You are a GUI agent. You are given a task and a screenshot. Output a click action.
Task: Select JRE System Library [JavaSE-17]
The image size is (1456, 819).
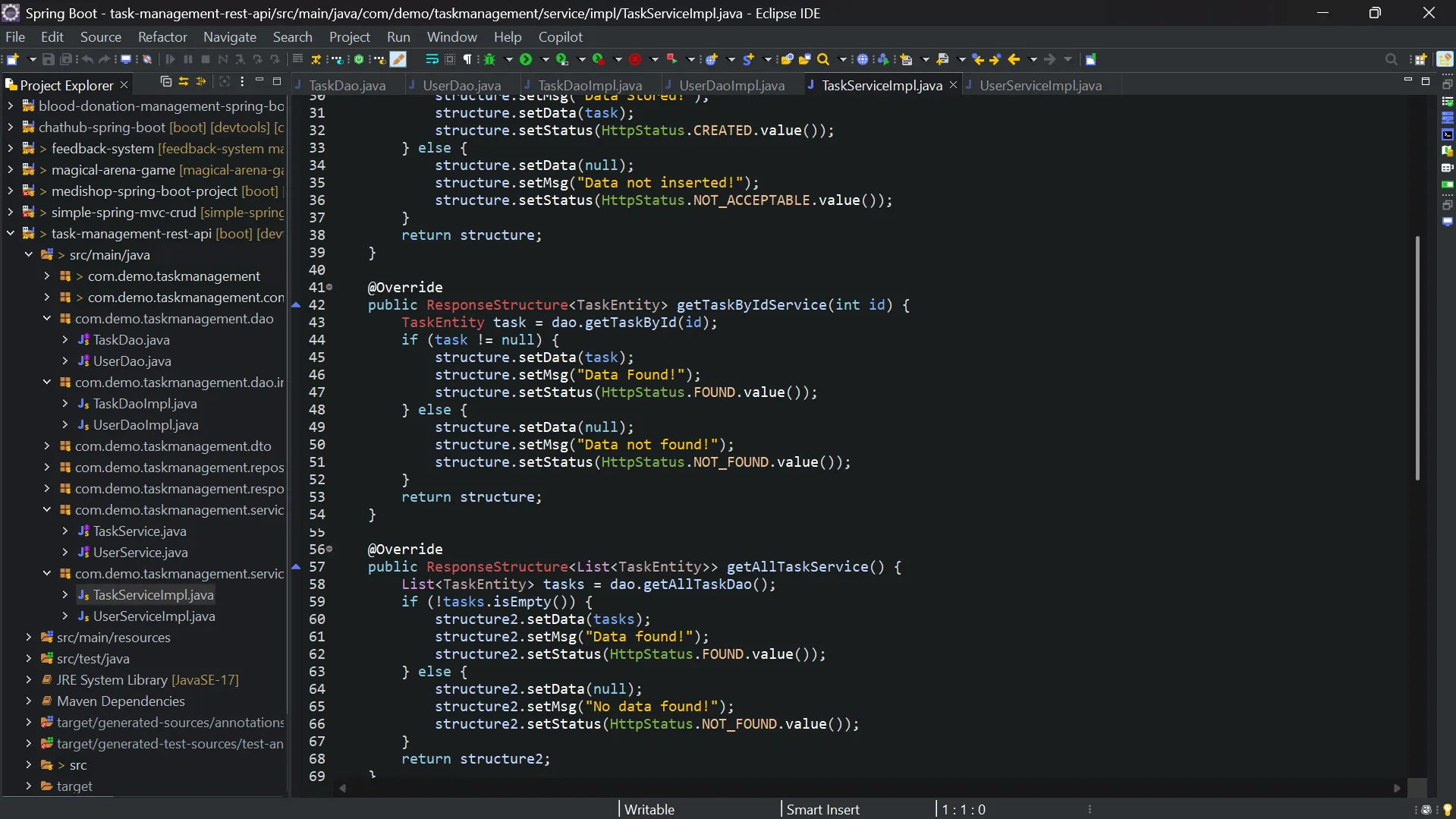coord(147,680)
